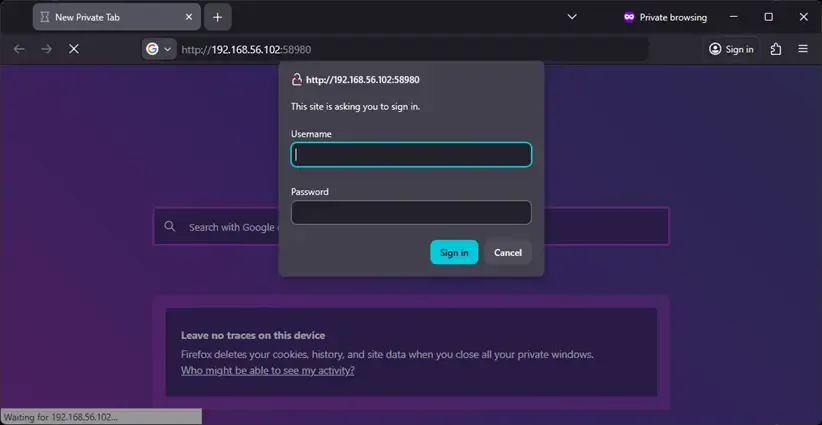Screen dimensions: 822x425
Task: Open Who might be able to see my activity link
Action: coord(267,370)
